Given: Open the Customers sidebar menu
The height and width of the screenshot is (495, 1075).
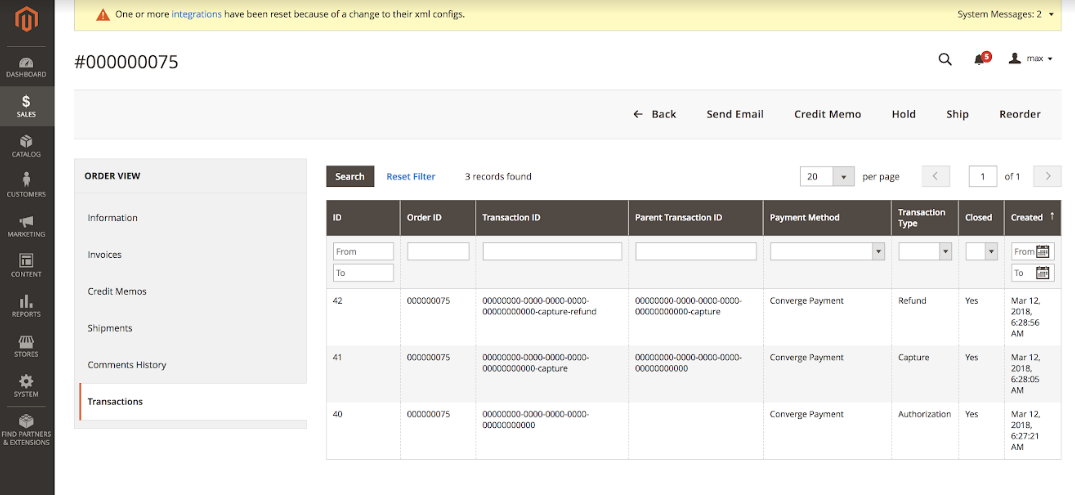Looking at the screenshot, I should coord(27,186).
